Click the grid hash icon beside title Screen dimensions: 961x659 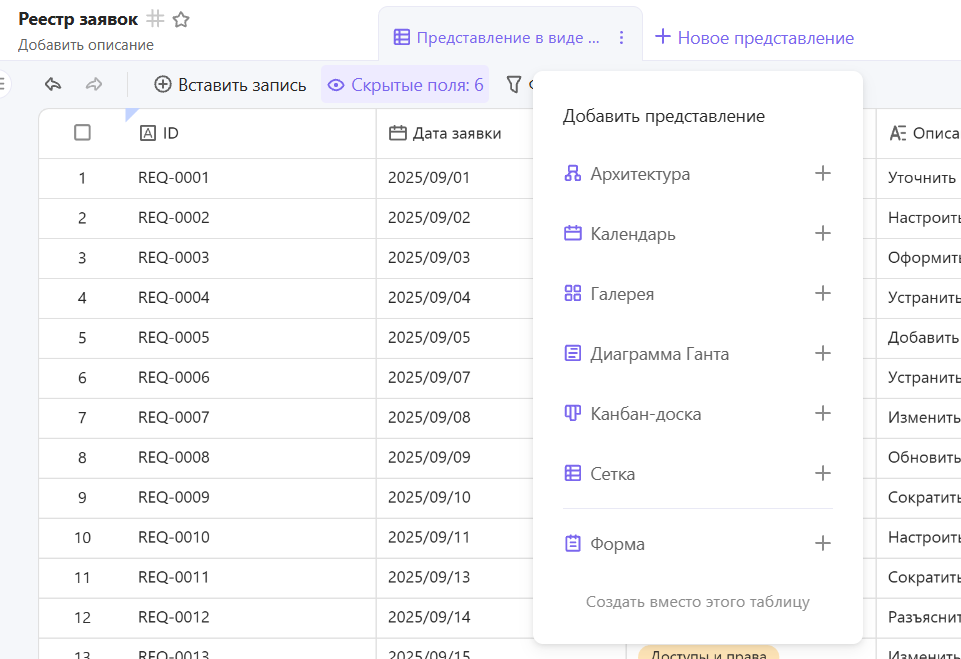(x=155, y=19)
